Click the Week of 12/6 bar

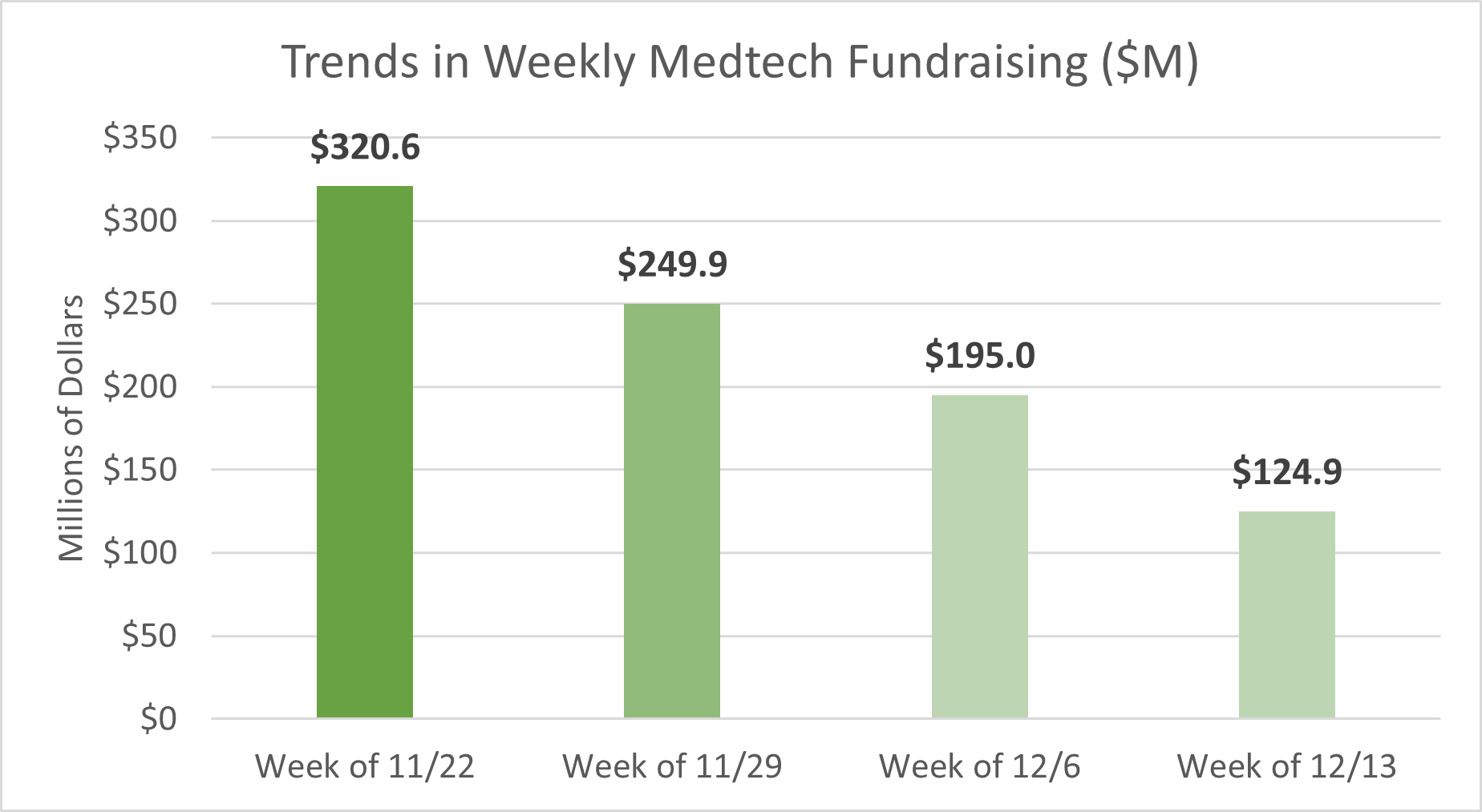(x=979, y=556)
